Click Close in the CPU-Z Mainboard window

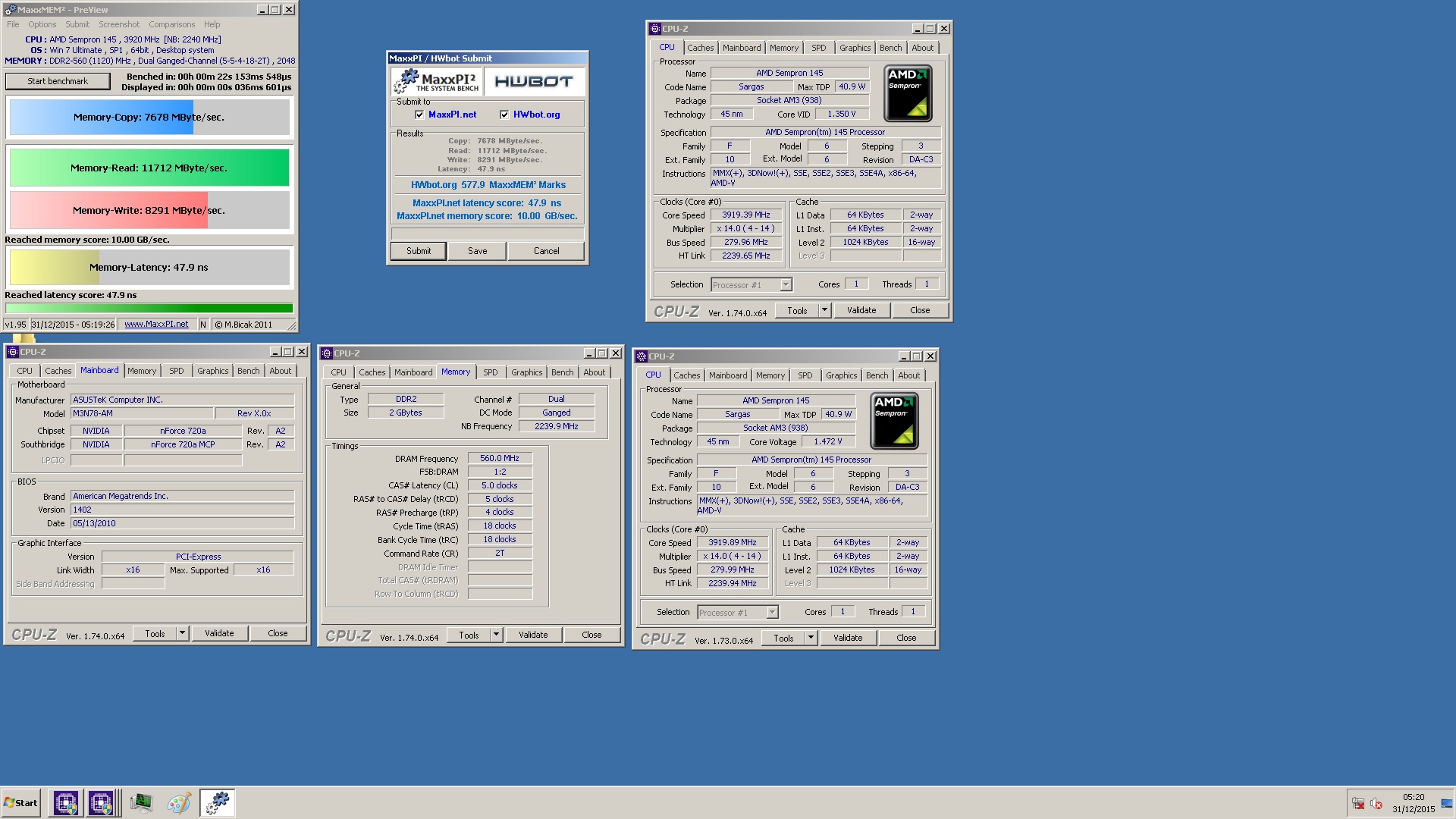coord(278,633)
